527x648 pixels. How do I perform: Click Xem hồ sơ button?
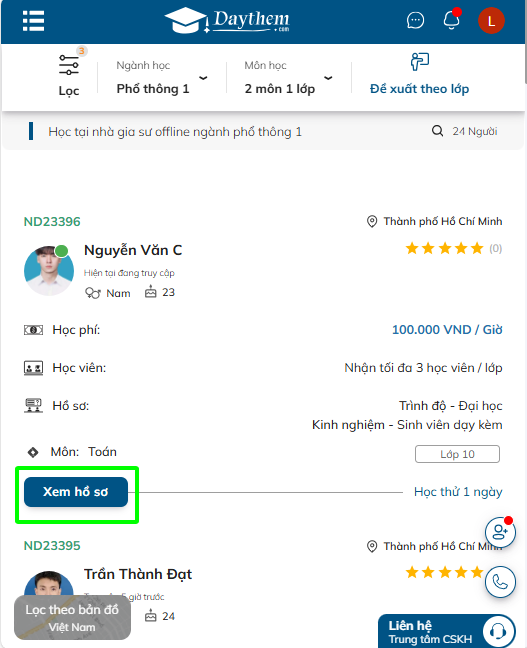(x=76, y=492)
